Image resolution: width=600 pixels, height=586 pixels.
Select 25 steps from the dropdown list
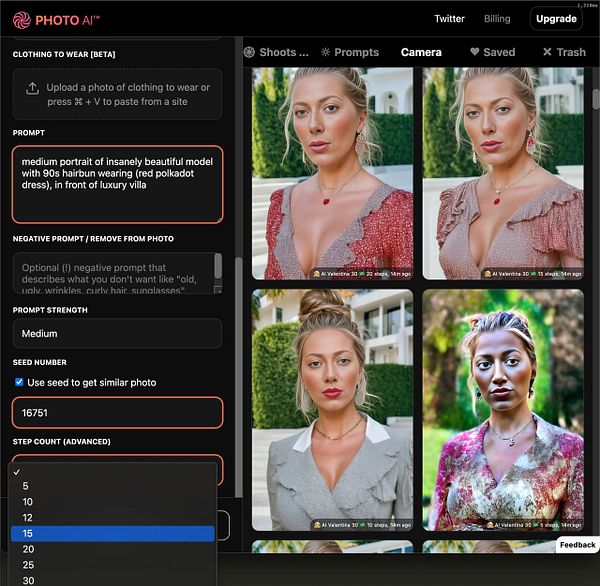[113, 565]
